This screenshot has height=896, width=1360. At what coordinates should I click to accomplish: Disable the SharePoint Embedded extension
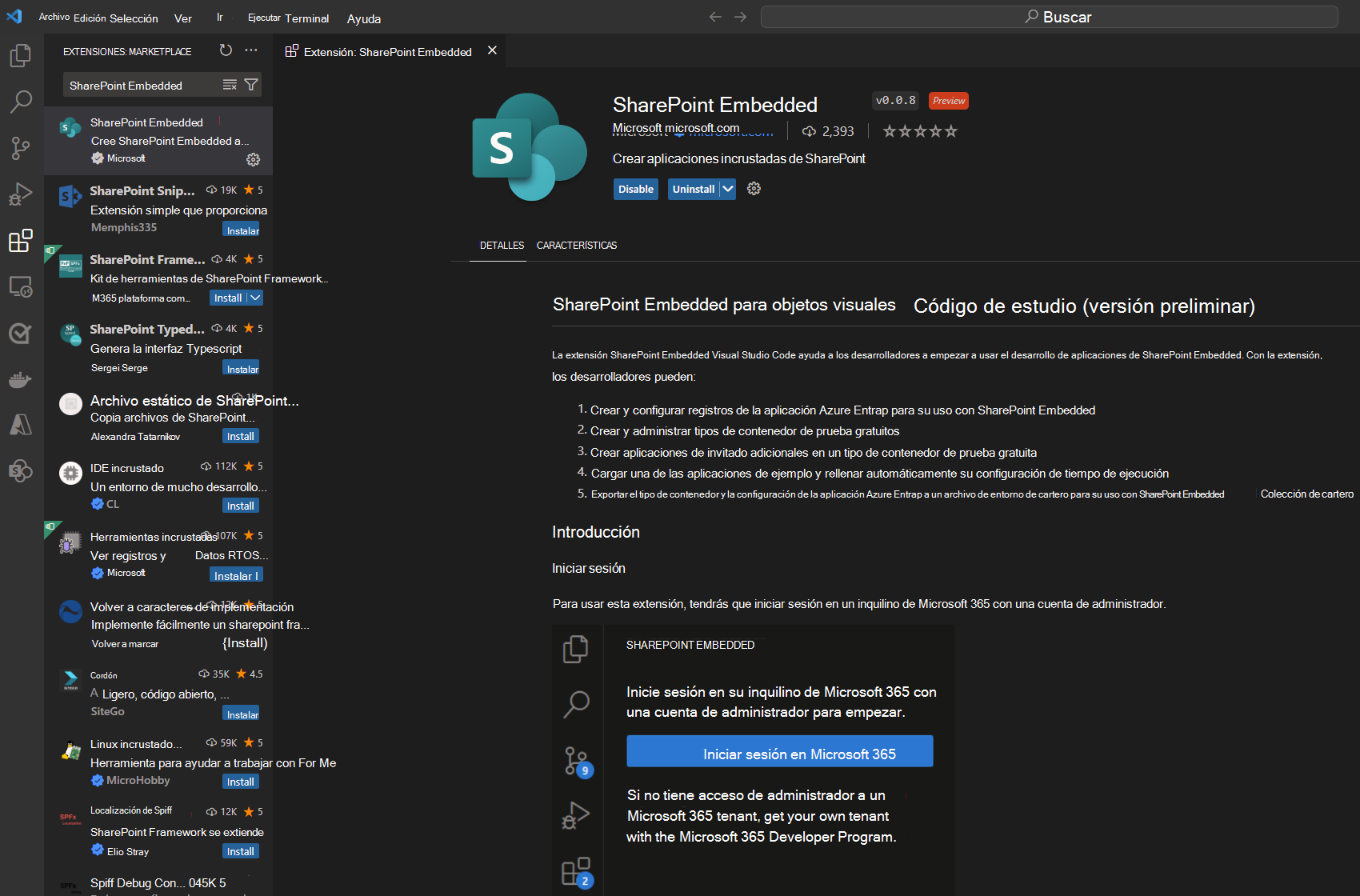coord(636,189)
